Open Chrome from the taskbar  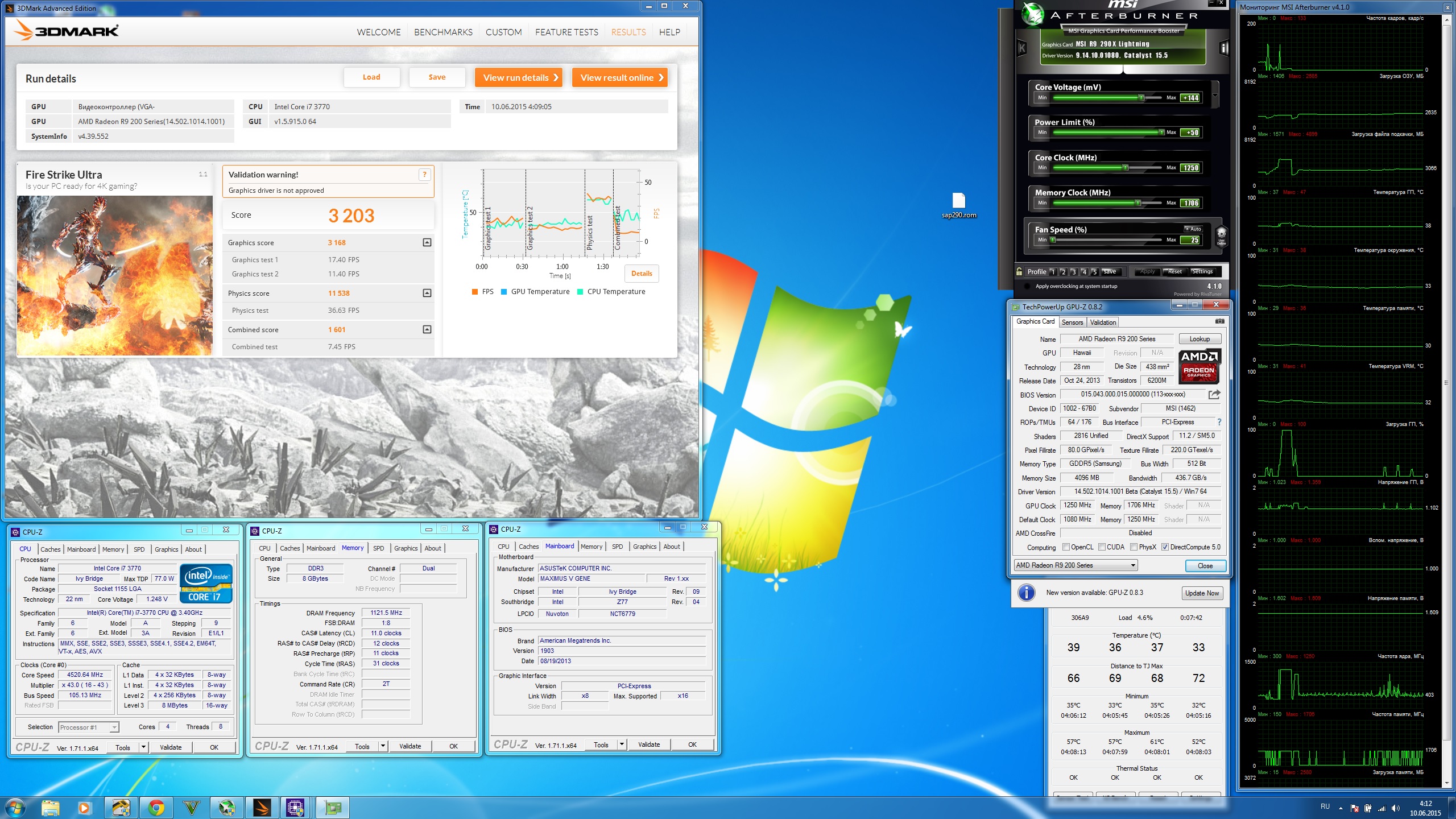pos(156,807)
